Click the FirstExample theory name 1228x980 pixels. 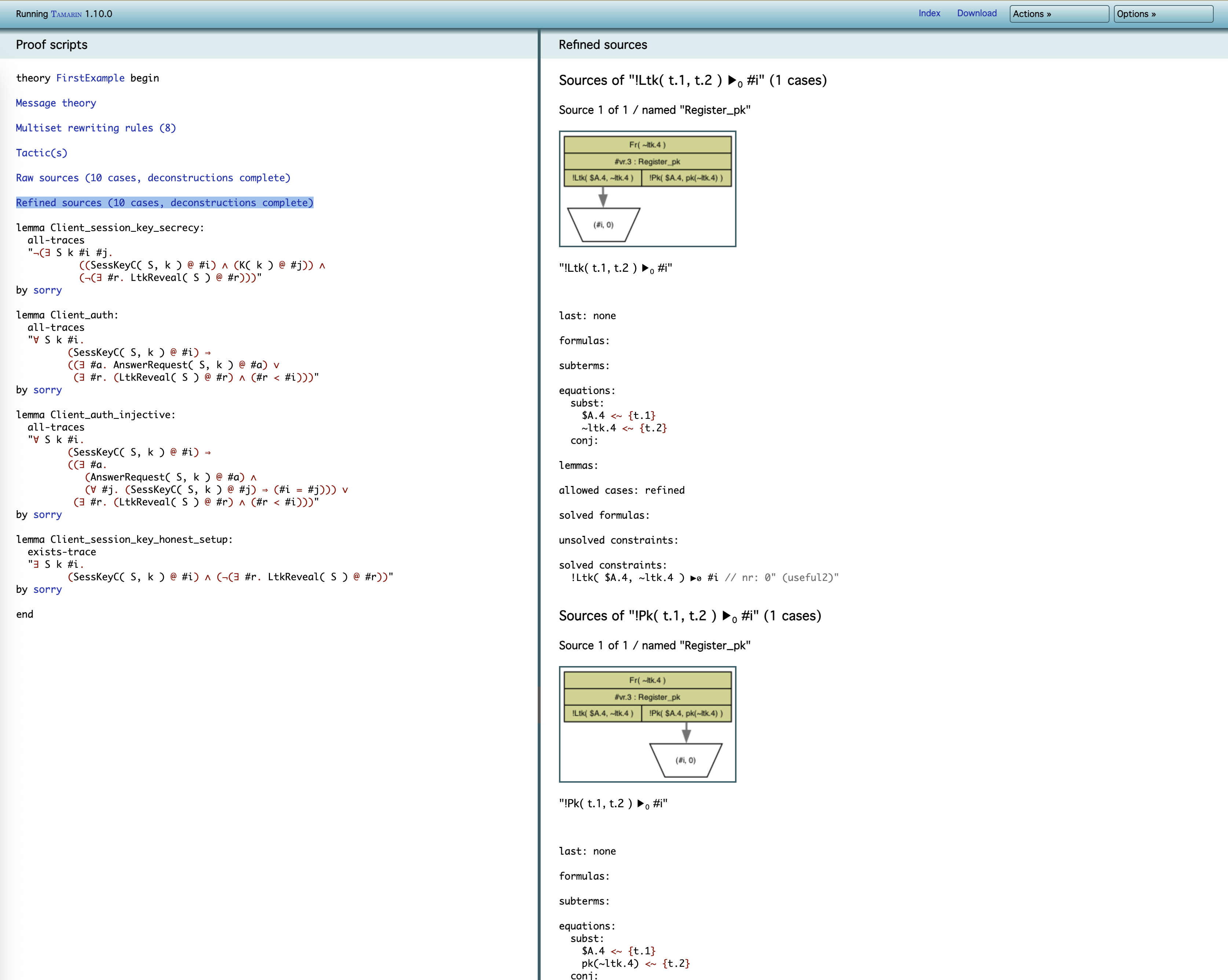[x=90, y=78]
